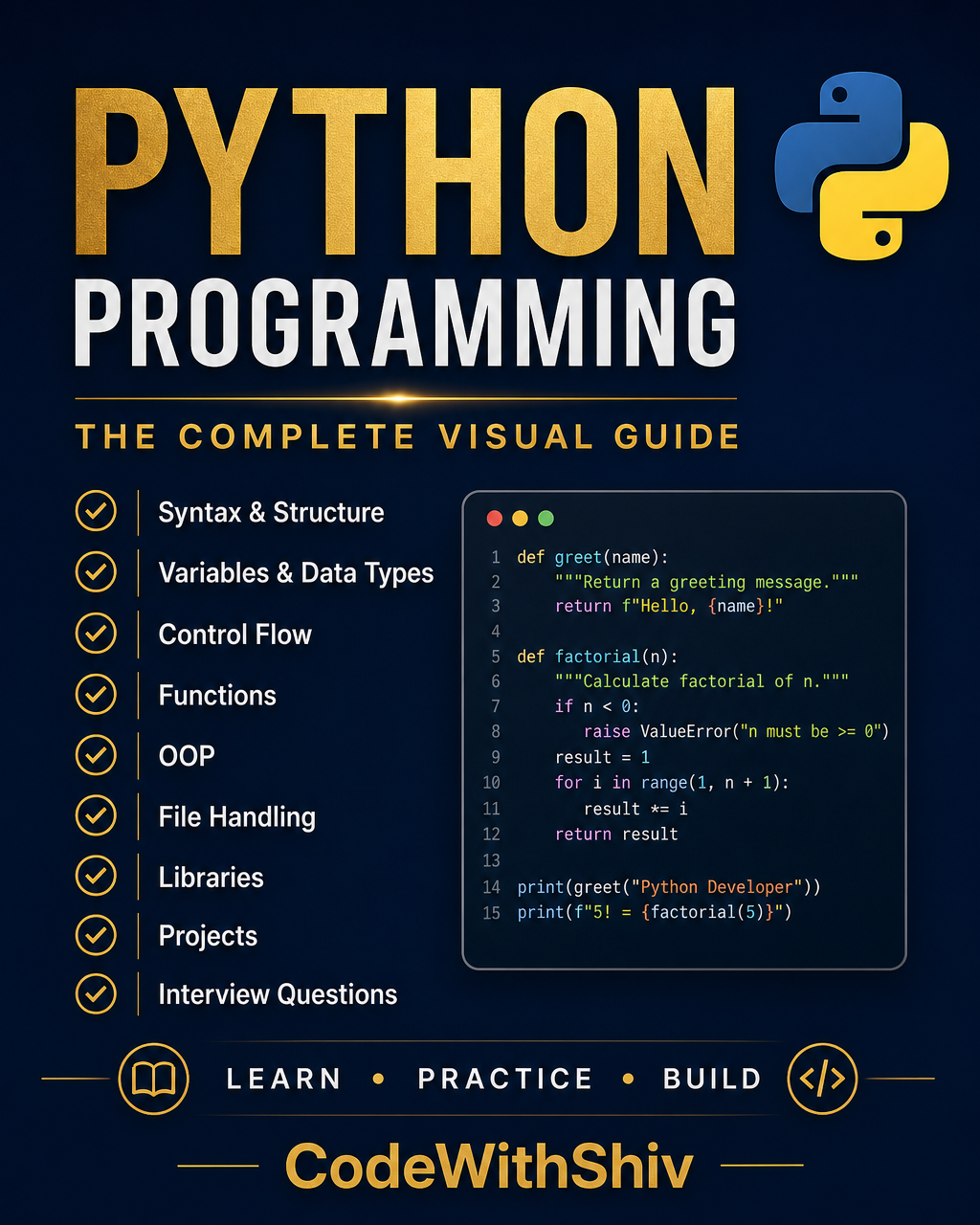980x1225 pixels.
Task: Click the red dot in code window
Action: click(495, 519)
